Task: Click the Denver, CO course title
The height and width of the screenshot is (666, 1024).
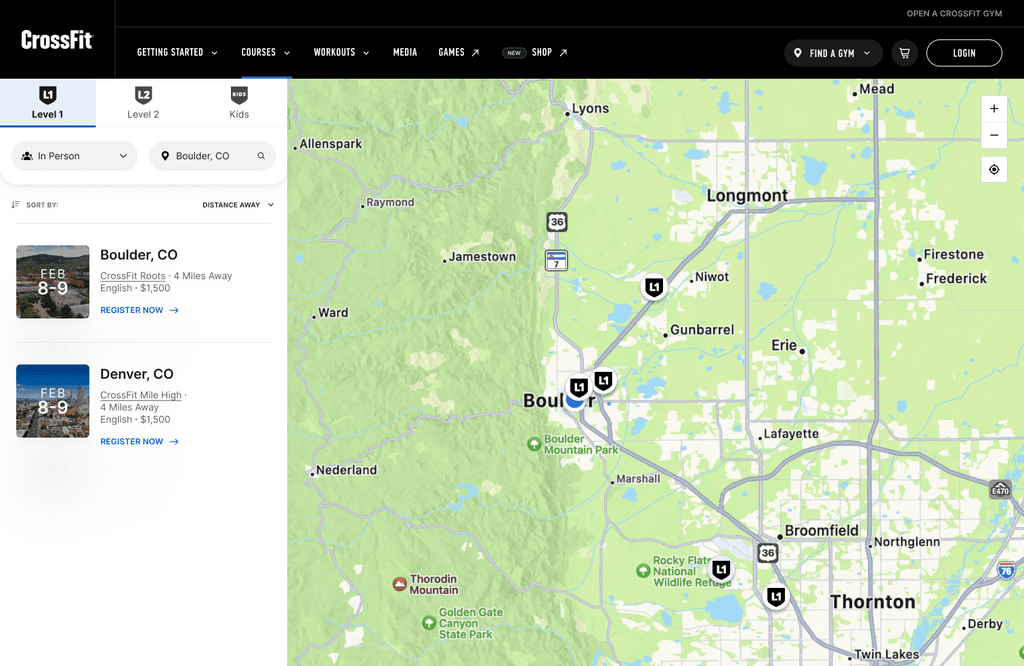Action: point(136,374)
